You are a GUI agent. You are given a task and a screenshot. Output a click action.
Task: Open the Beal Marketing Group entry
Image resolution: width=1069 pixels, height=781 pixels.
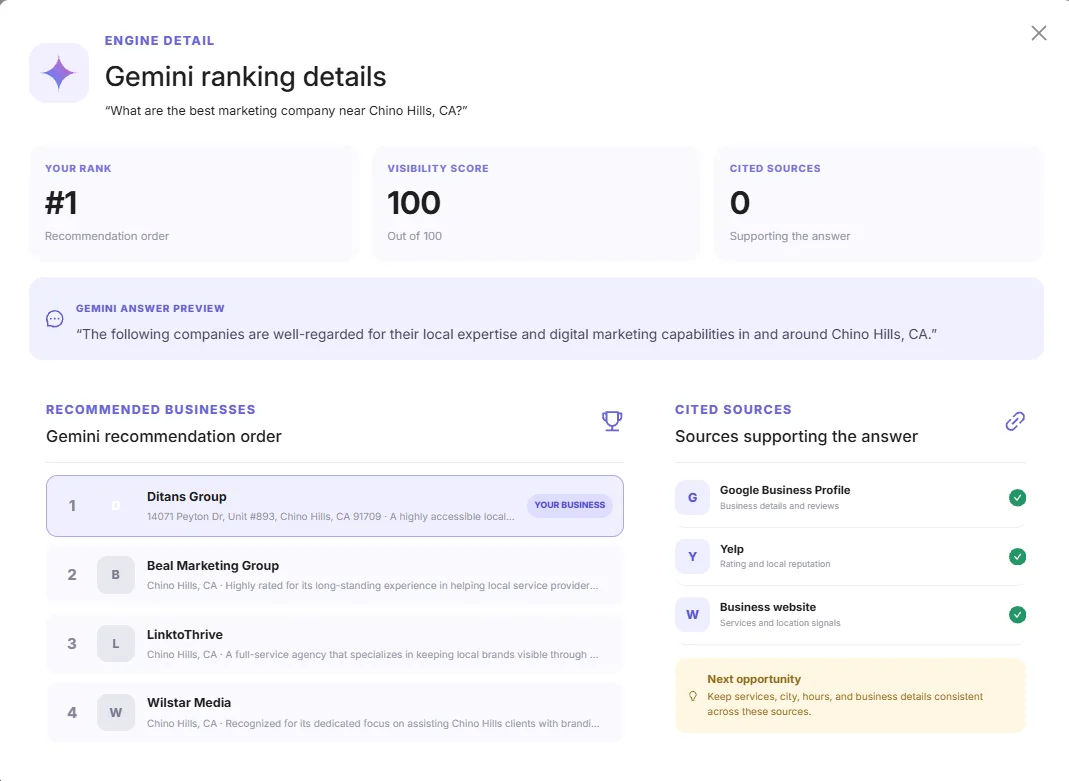[x=335, y=575]
